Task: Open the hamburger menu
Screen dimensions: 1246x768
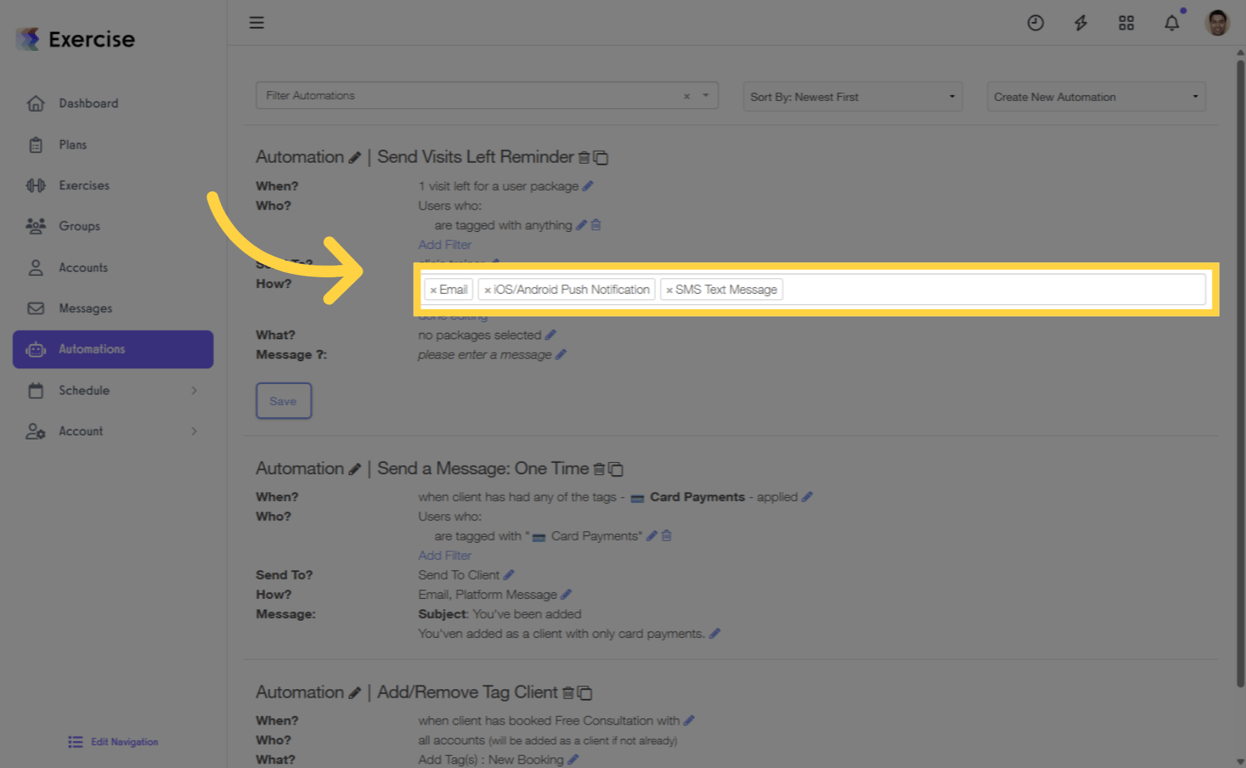Action: (x=256, y=22)
